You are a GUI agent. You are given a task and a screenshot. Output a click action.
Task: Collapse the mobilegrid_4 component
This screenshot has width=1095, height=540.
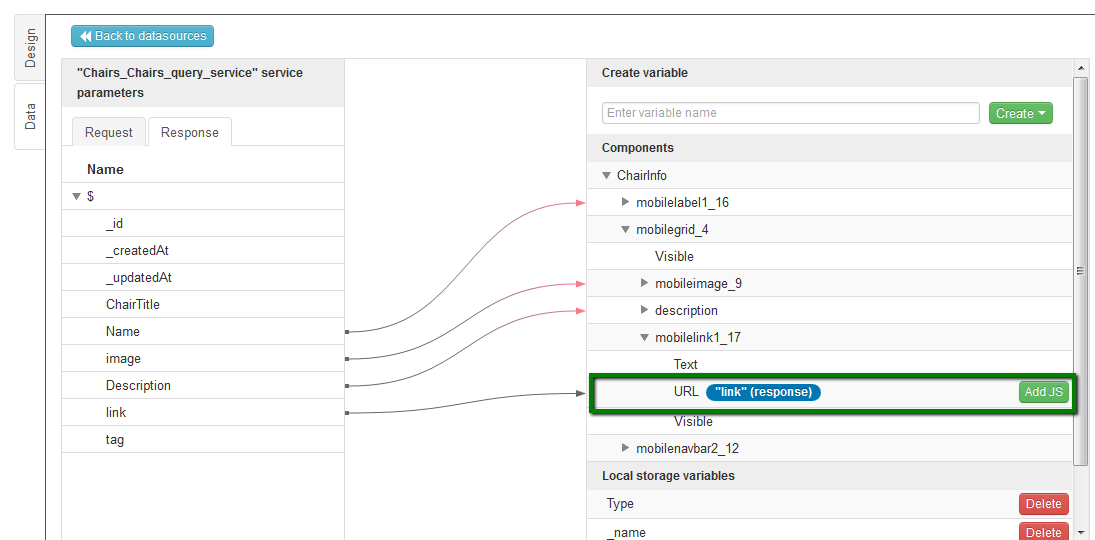coord(626,230)
